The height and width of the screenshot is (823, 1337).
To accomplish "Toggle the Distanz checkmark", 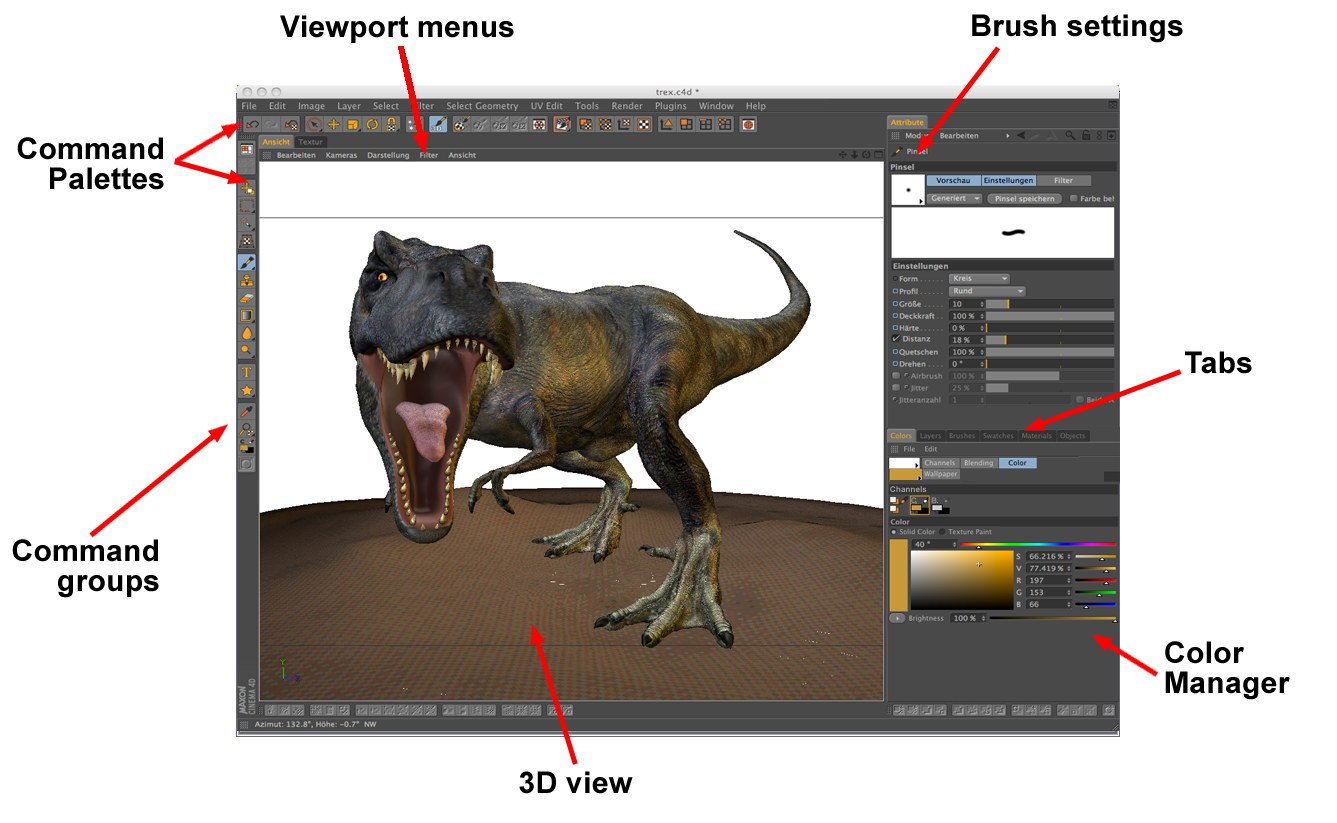I will click(896, 339).
